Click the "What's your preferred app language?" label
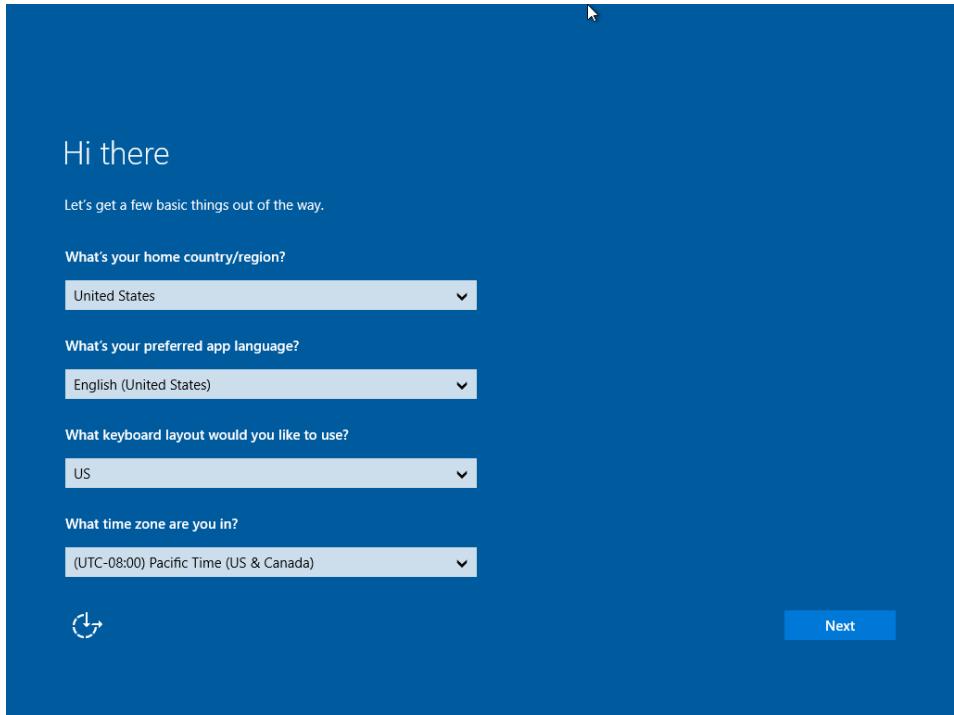This screenshot has width=954, height=715. pos(182,346)
